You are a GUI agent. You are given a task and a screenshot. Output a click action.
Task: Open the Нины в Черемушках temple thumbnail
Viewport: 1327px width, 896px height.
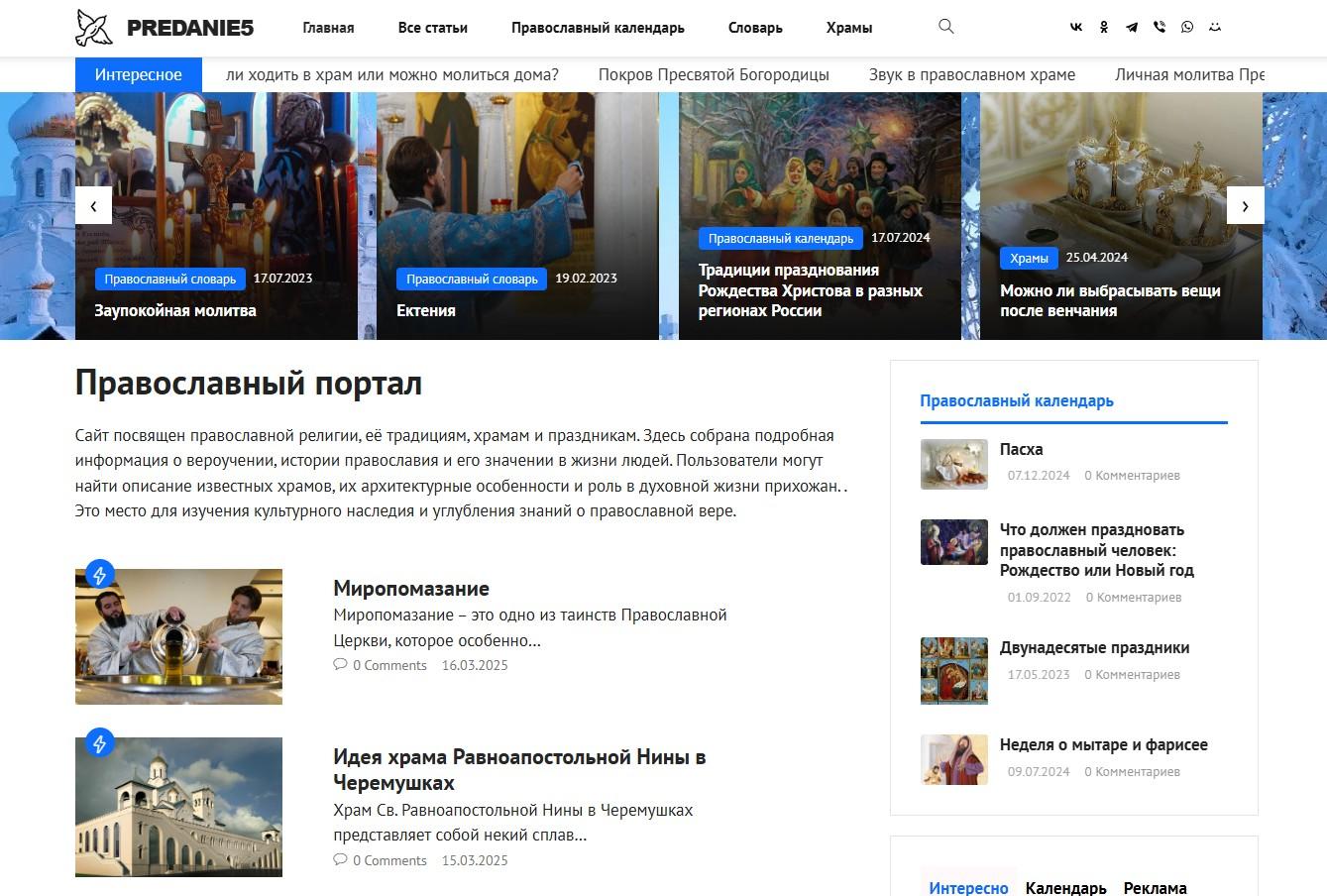pyautogui.click(x=178, y=807)
